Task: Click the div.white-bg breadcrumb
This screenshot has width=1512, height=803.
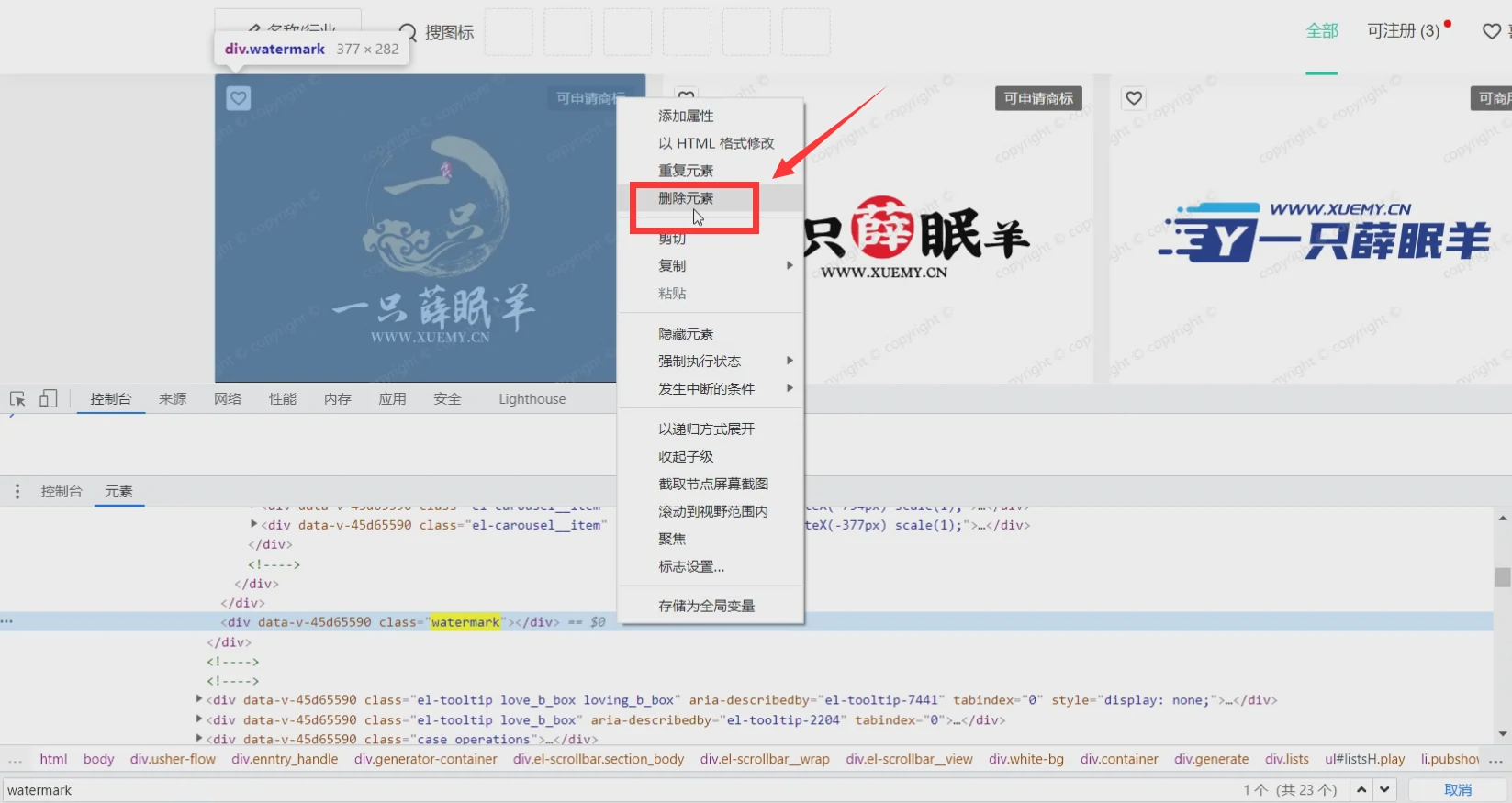Action: click(x=1026, y=760)
